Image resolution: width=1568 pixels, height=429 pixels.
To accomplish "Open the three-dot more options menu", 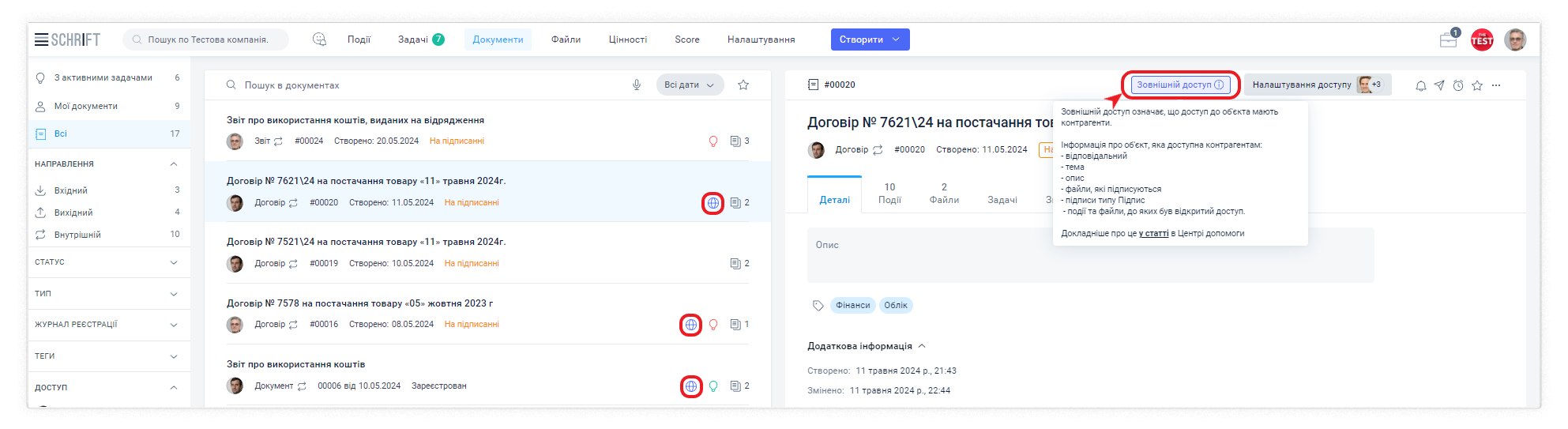I will 1496,85.
